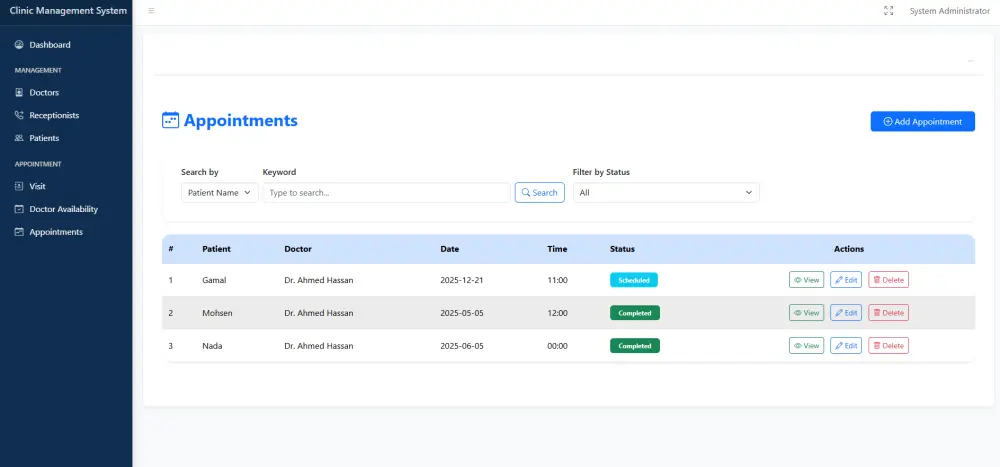1000x467 pixels.
Task: Click the Actions column header
Action: point(849,249)
